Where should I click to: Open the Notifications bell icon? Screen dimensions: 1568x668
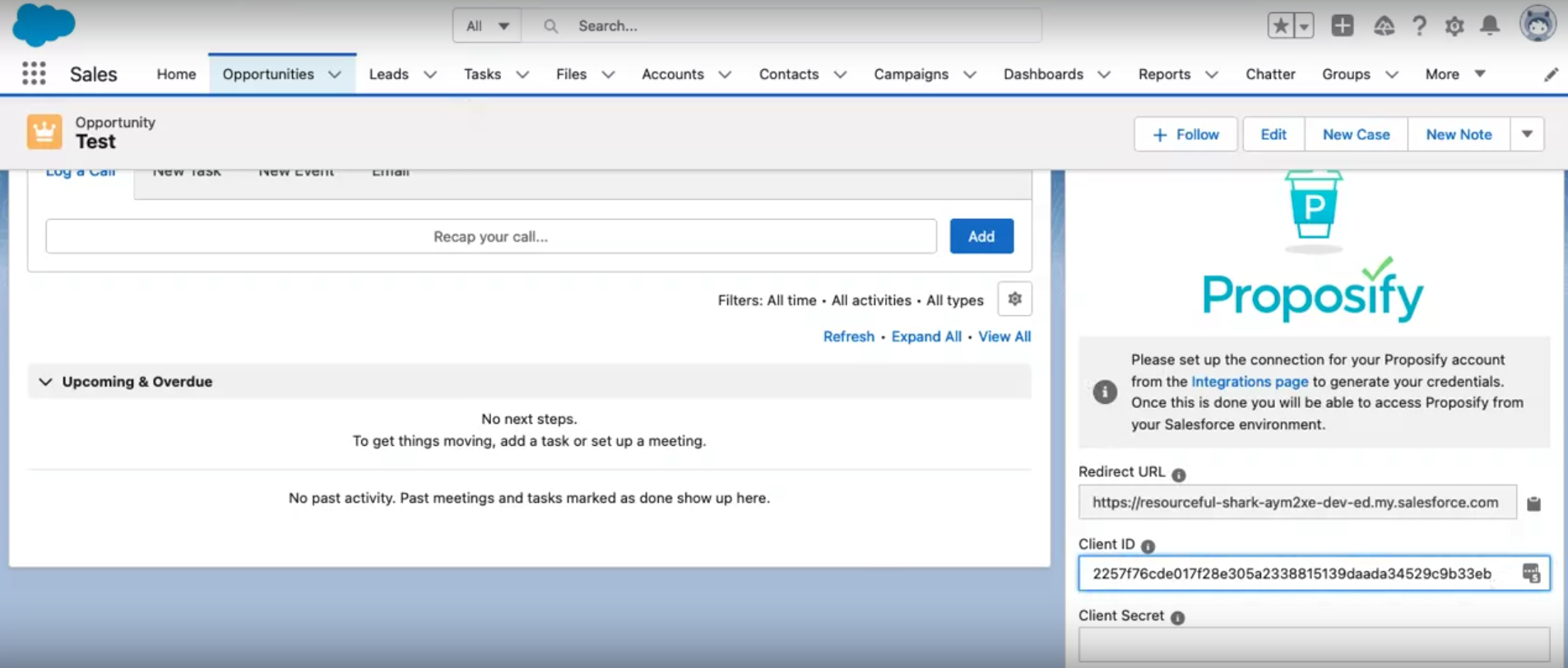pos(1490,26)
